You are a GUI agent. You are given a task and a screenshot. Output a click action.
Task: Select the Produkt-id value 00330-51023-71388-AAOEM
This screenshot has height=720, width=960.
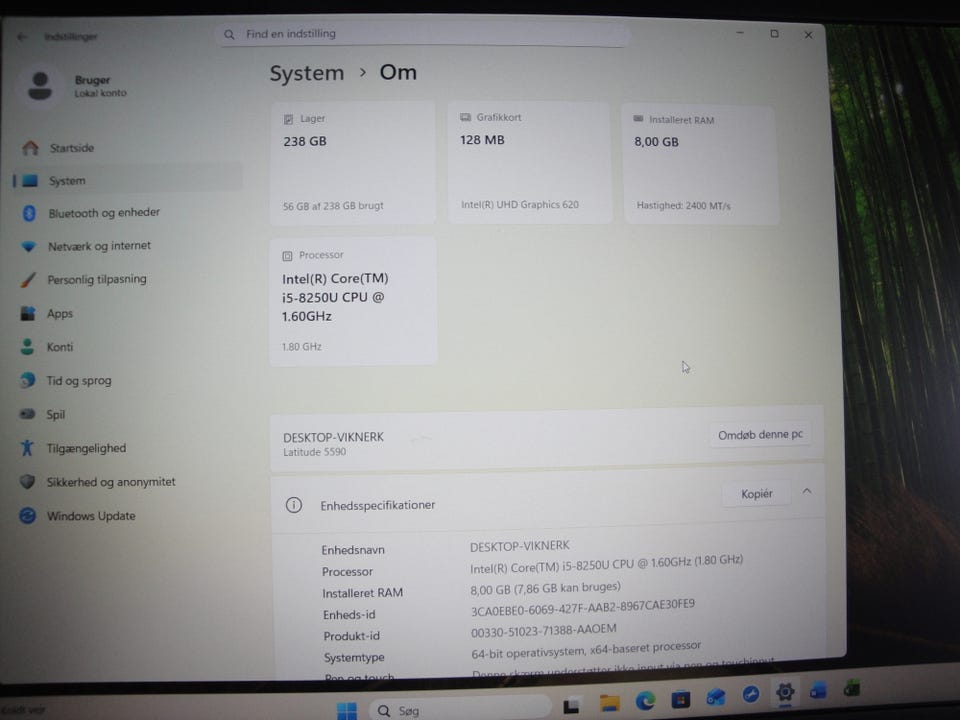point(544,631)
